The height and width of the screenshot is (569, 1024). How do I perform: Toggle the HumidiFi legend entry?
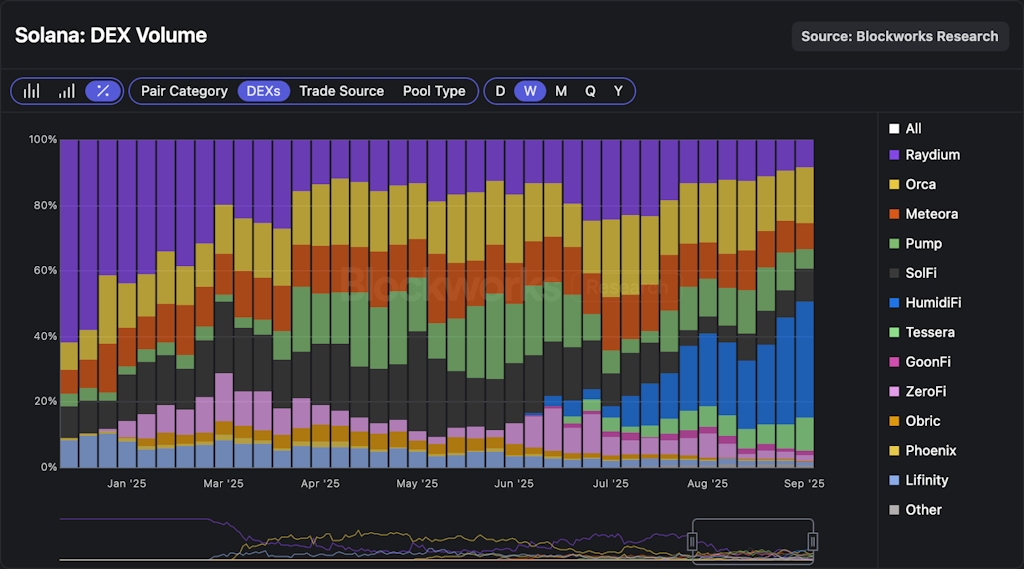coord(933,303)
